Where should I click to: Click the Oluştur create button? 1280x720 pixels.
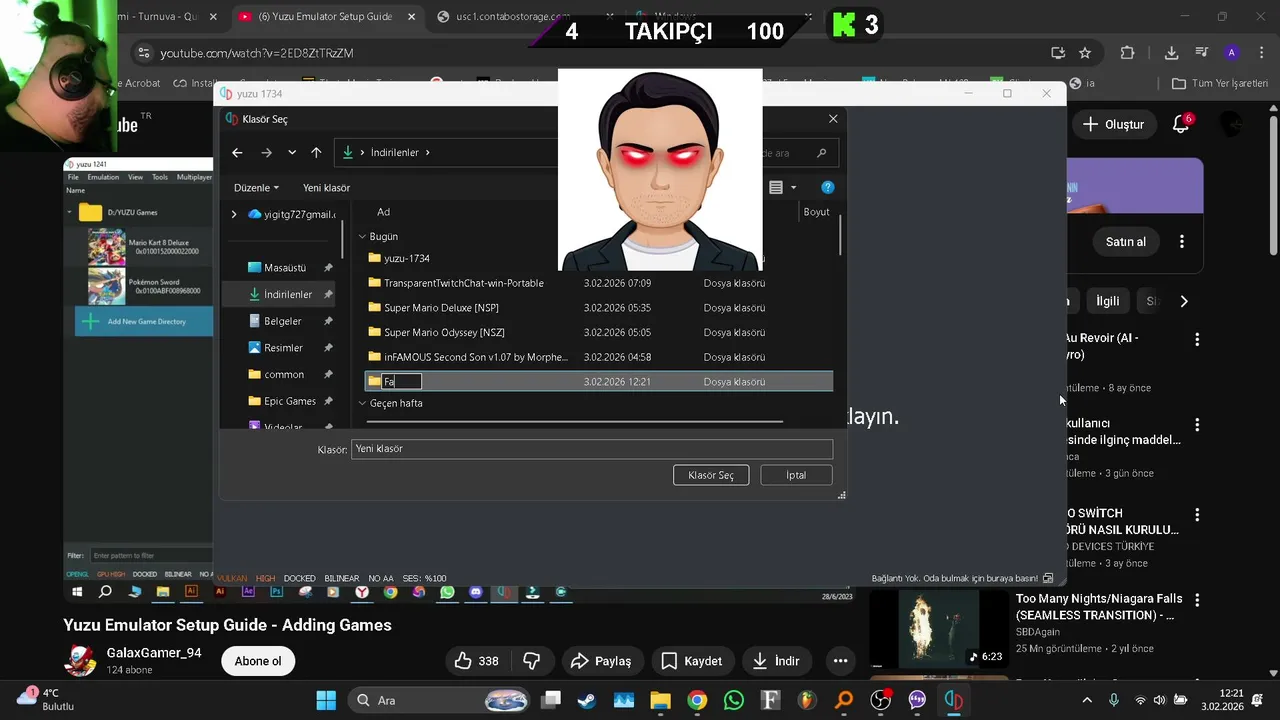click(1113, 124)
